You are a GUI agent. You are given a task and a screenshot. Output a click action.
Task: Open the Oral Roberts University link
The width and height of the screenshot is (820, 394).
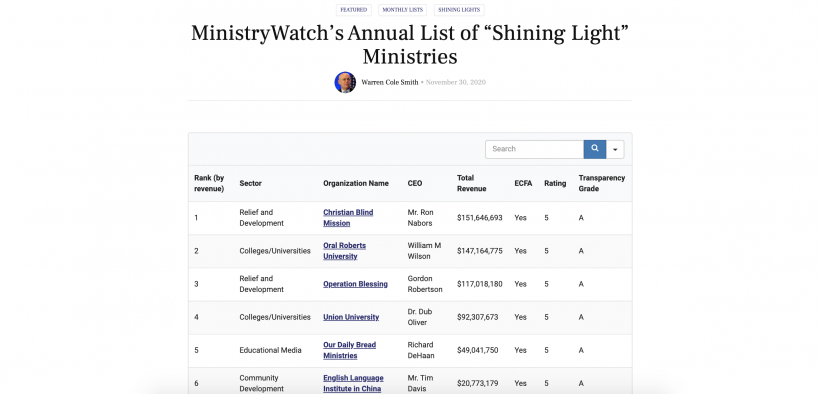[345, 251]
